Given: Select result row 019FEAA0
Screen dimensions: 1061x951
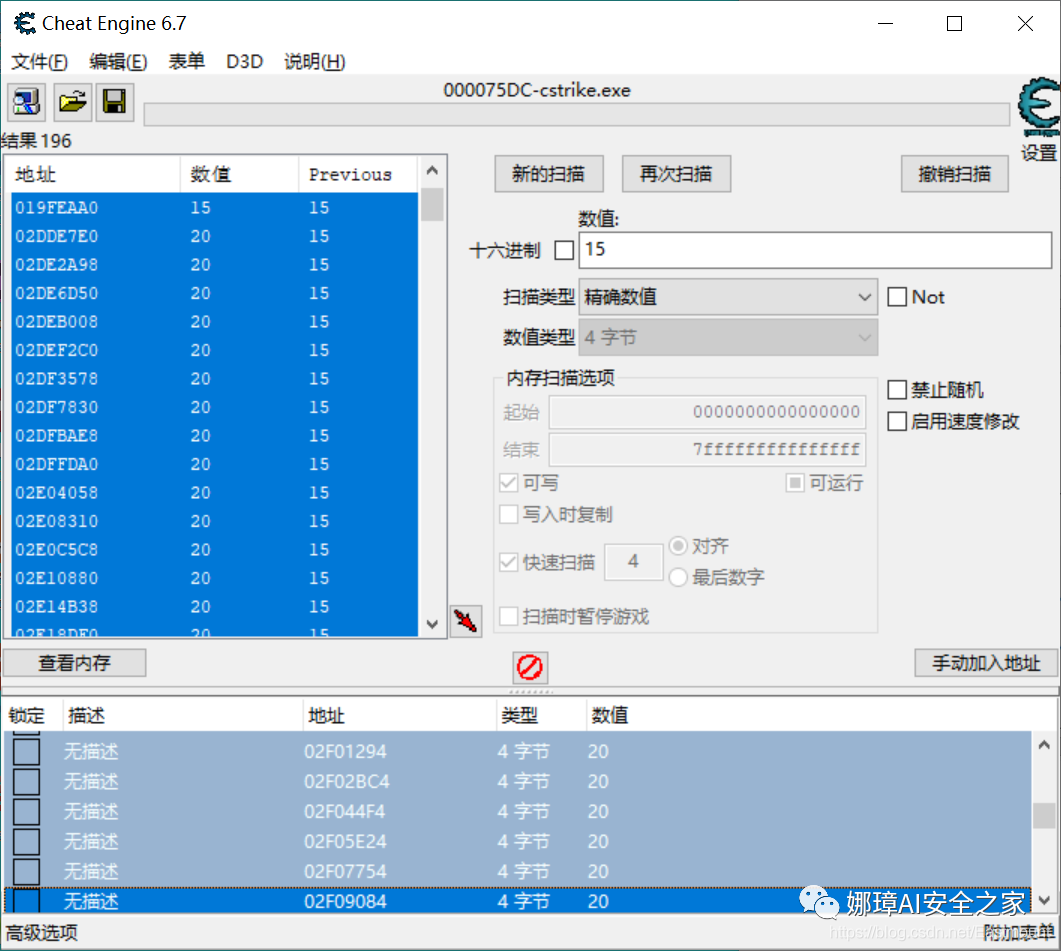Looking at the screenshot, I should tap(215, 208).
